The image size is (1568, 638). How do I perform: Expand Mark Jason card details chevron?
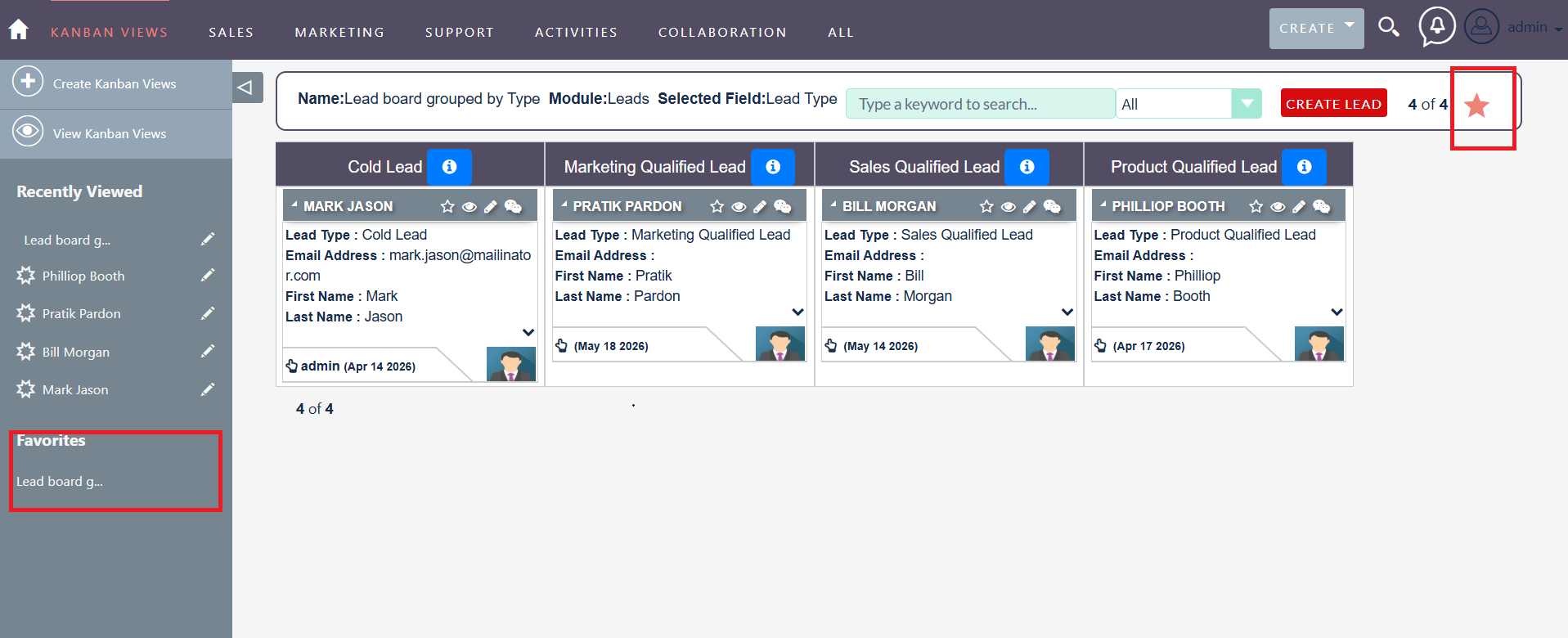click(528, 332)
